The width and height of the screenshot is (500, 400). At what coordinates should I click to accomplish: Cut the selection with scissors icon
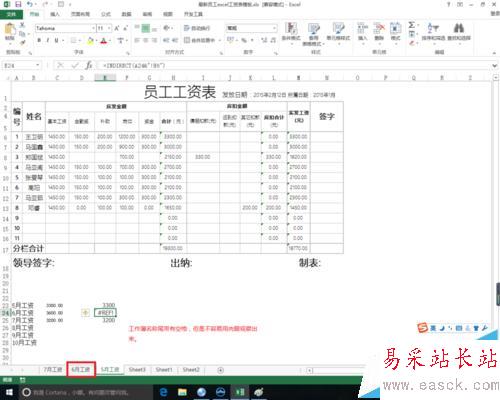22,25
